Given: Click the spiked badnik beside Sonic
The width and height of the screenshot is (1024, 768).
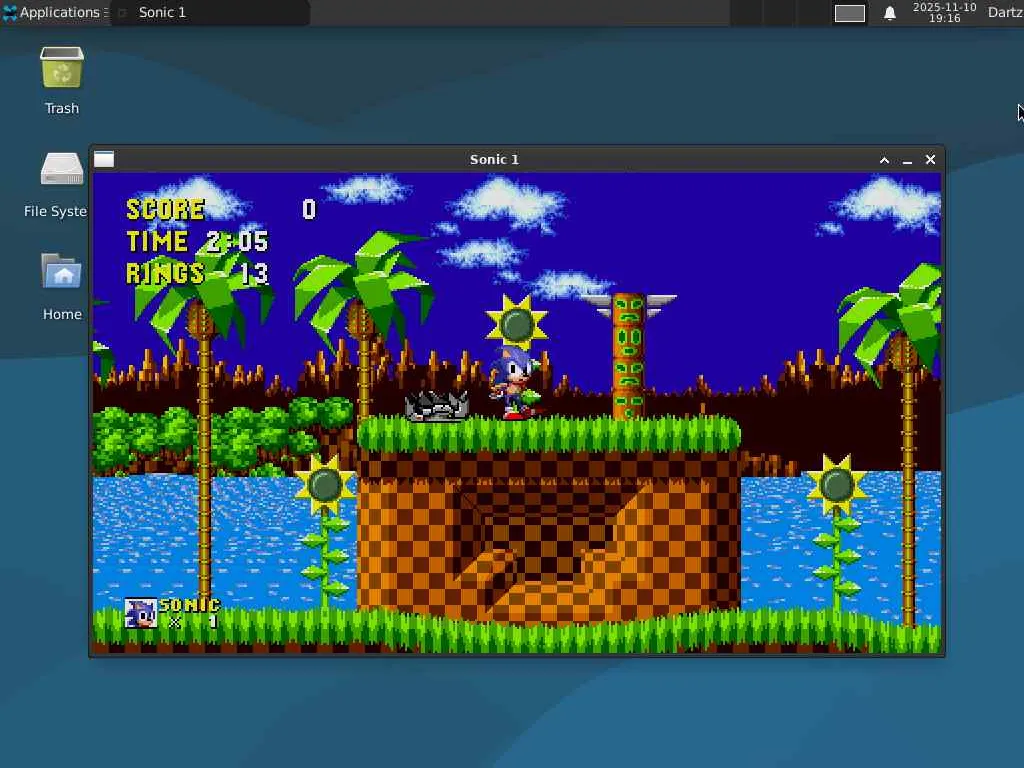Looking at the screenshot, I should [437, 406].
